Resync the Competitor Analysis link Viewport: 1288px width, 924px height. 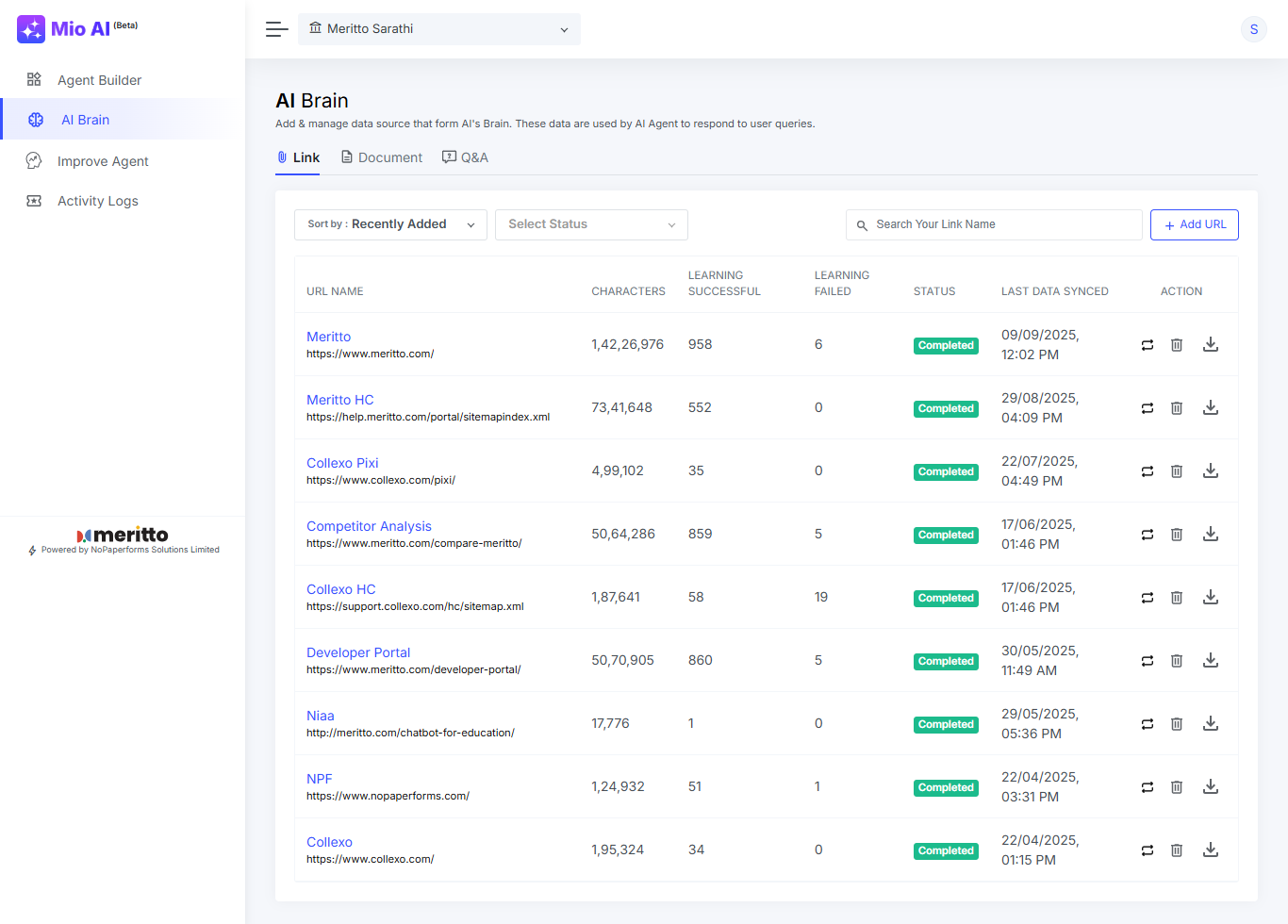1148,535
